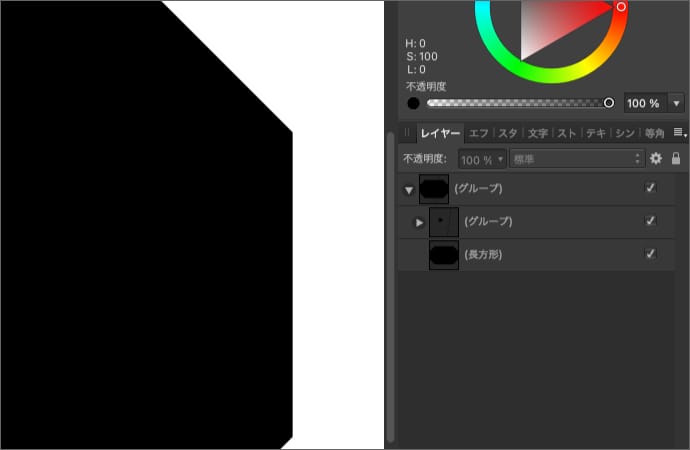This screenshot has height=450, width=690.
Task: Switch to the エフ tab
Action: point(479,133)
